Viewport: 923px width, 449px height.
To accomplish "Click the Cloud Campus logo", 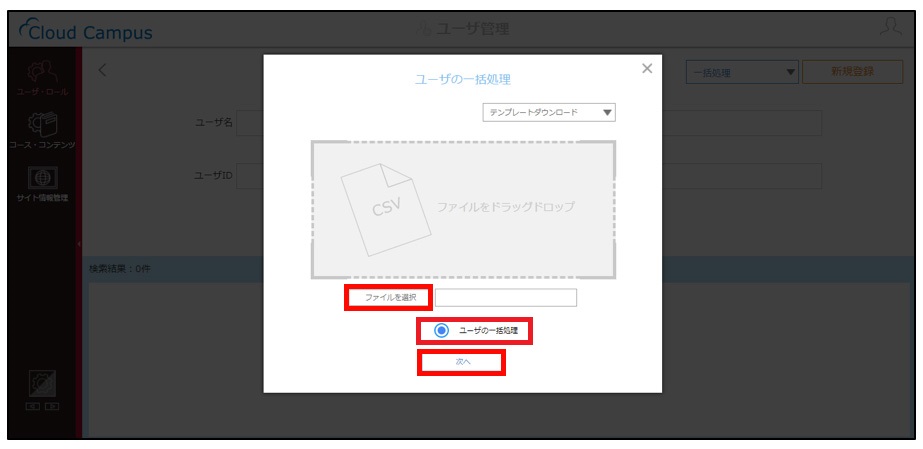I will (x=85, y=31).
